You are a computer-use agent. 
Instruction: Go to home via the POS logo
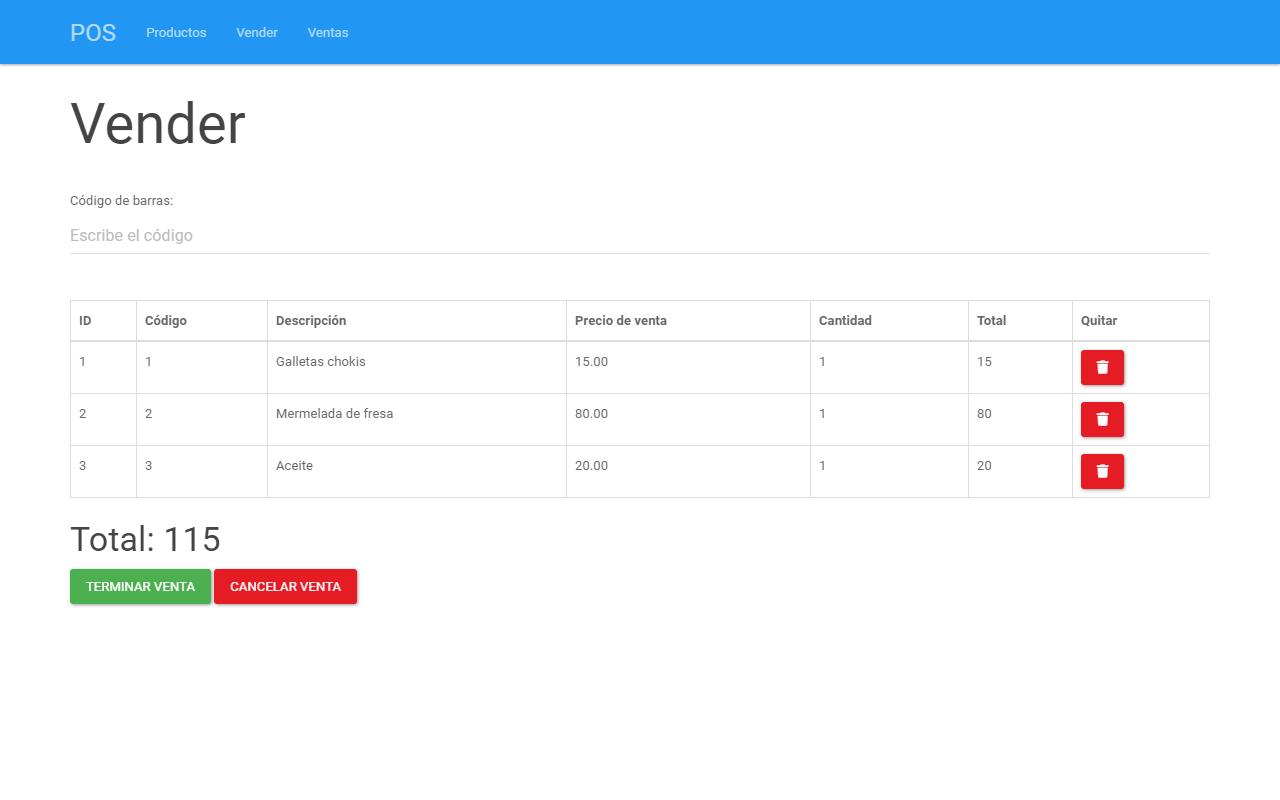[x=93, y=33]
